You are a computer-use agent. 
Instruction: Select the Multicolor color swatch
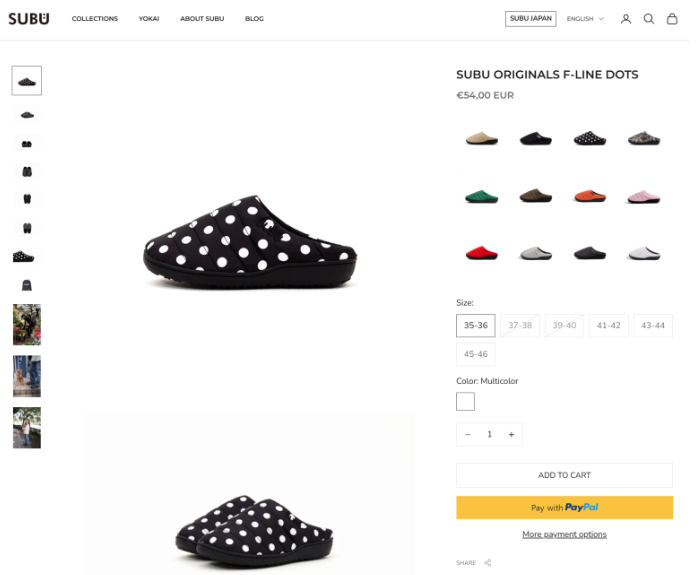pos(465,402)
